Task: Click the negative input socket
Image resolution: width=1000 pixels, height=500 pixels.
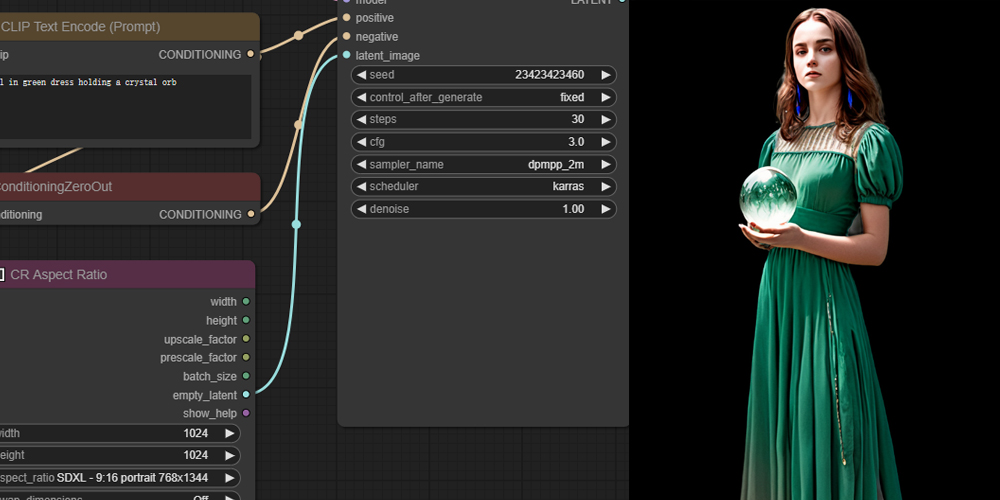Action: coord(346,36)
